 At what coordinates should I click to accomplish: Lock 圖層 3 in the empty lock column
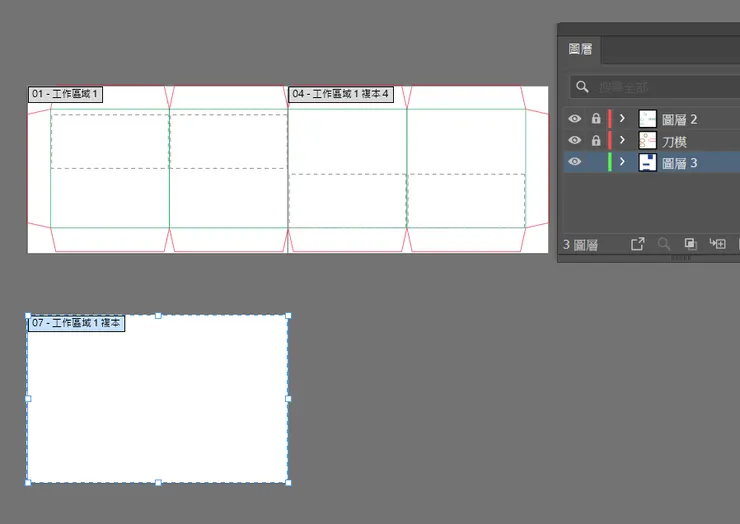pos(596,162)
